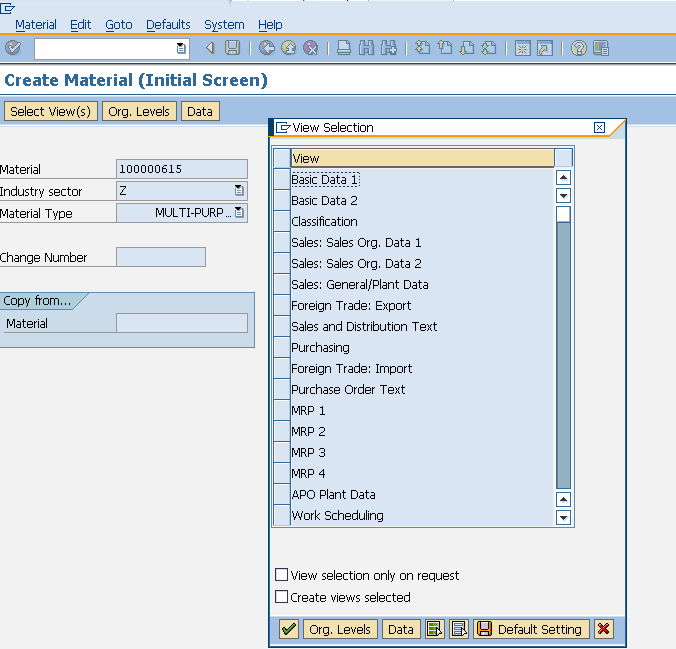
Task: Click the Default Setting button
Action: (532, 629)
